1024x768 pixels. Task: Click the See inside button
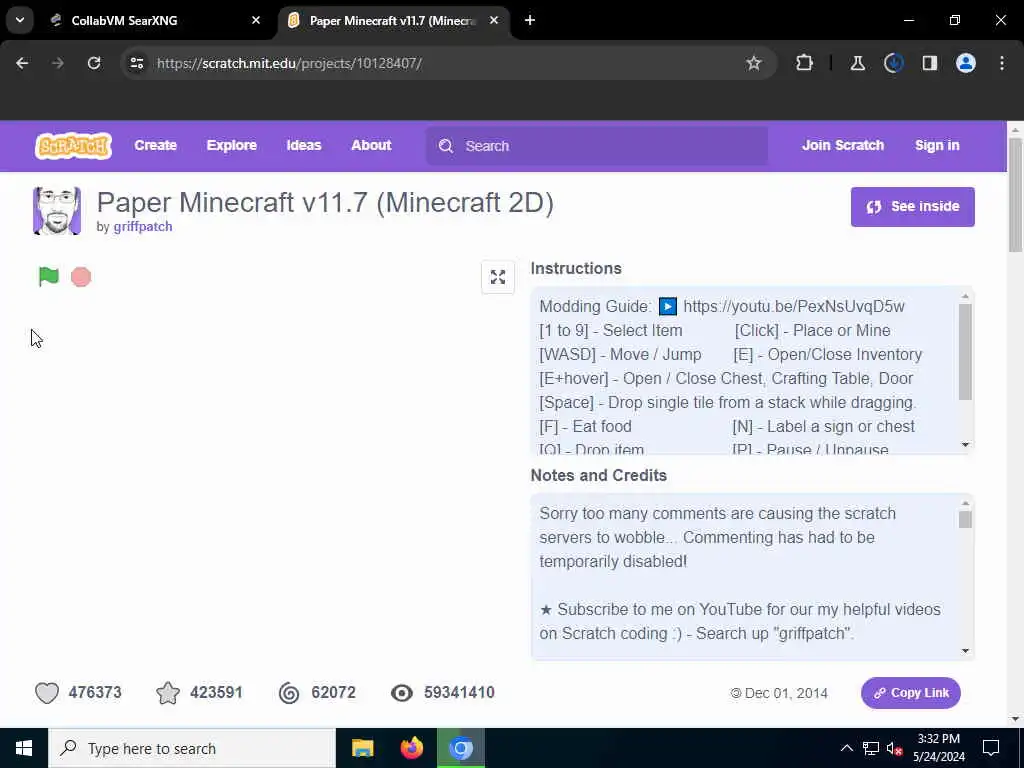point(912,207)
